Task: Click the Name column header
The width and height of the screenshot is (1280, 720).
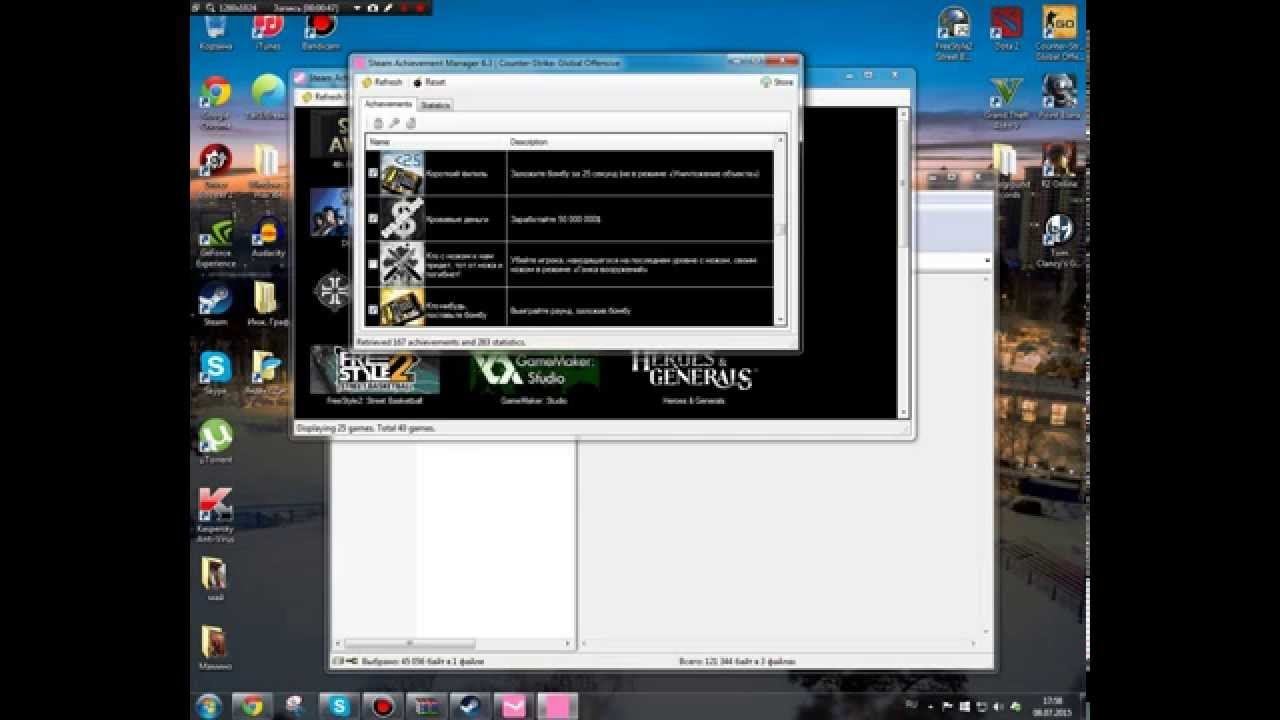Action: 436,142
